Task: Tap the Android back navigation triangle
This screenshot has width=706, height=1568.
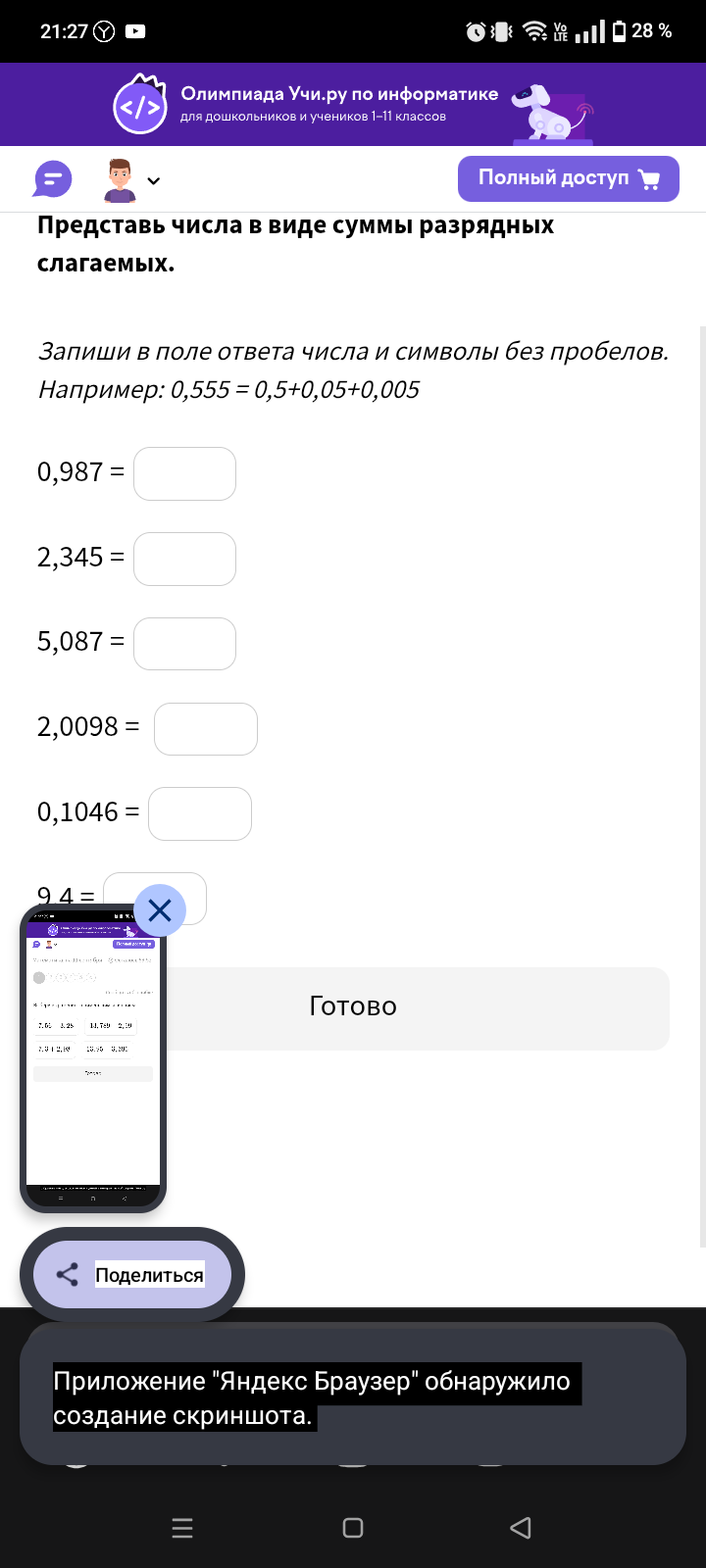Action: (x=521, y=1528)
